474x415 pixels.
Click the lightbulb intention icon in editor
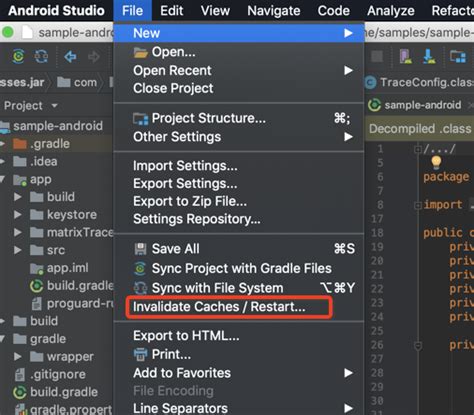click(x=436, y=162)
